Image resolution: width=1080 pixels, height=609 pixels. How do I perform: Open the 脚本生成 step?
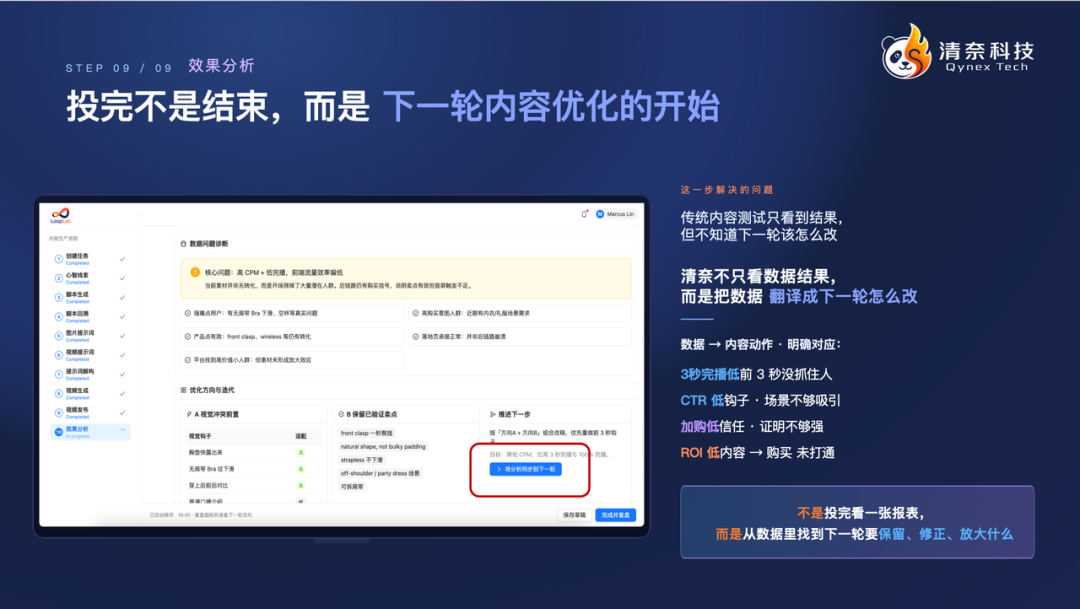click(90, 298)
